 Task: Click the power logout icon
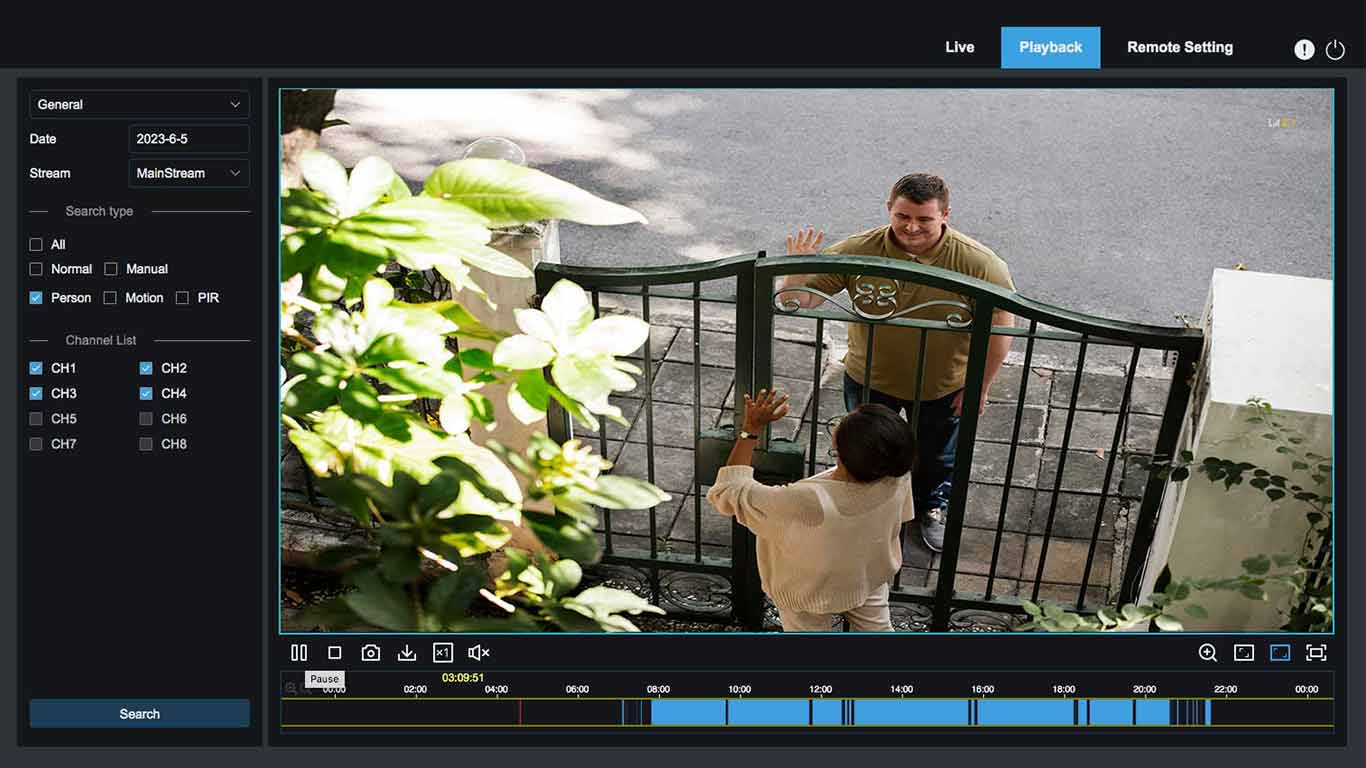tap(1335, 50)
